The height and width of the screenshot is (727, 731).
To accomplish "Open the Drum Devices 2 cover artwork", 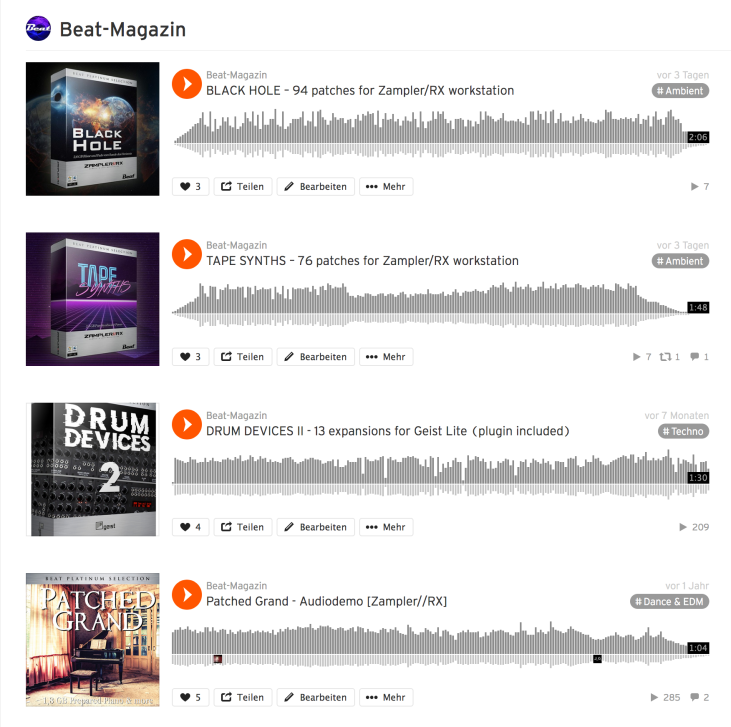I will click(92, 469).
